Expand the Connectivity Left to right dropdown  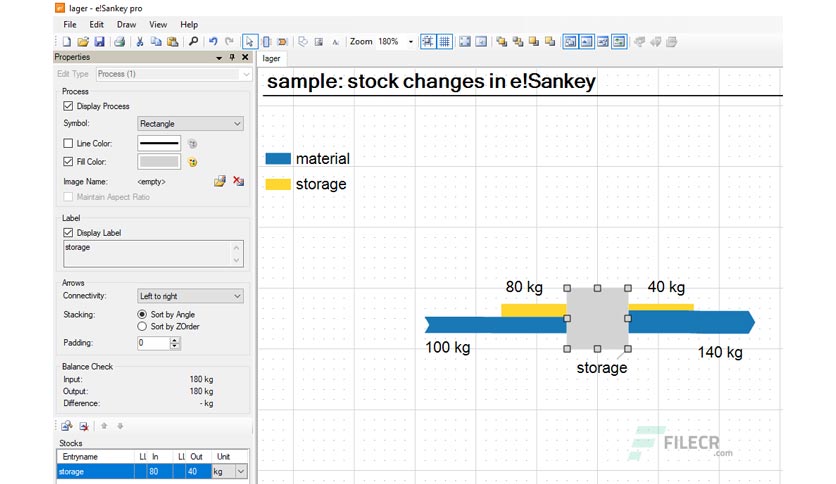pyautogui.click(x=190, y=296)
